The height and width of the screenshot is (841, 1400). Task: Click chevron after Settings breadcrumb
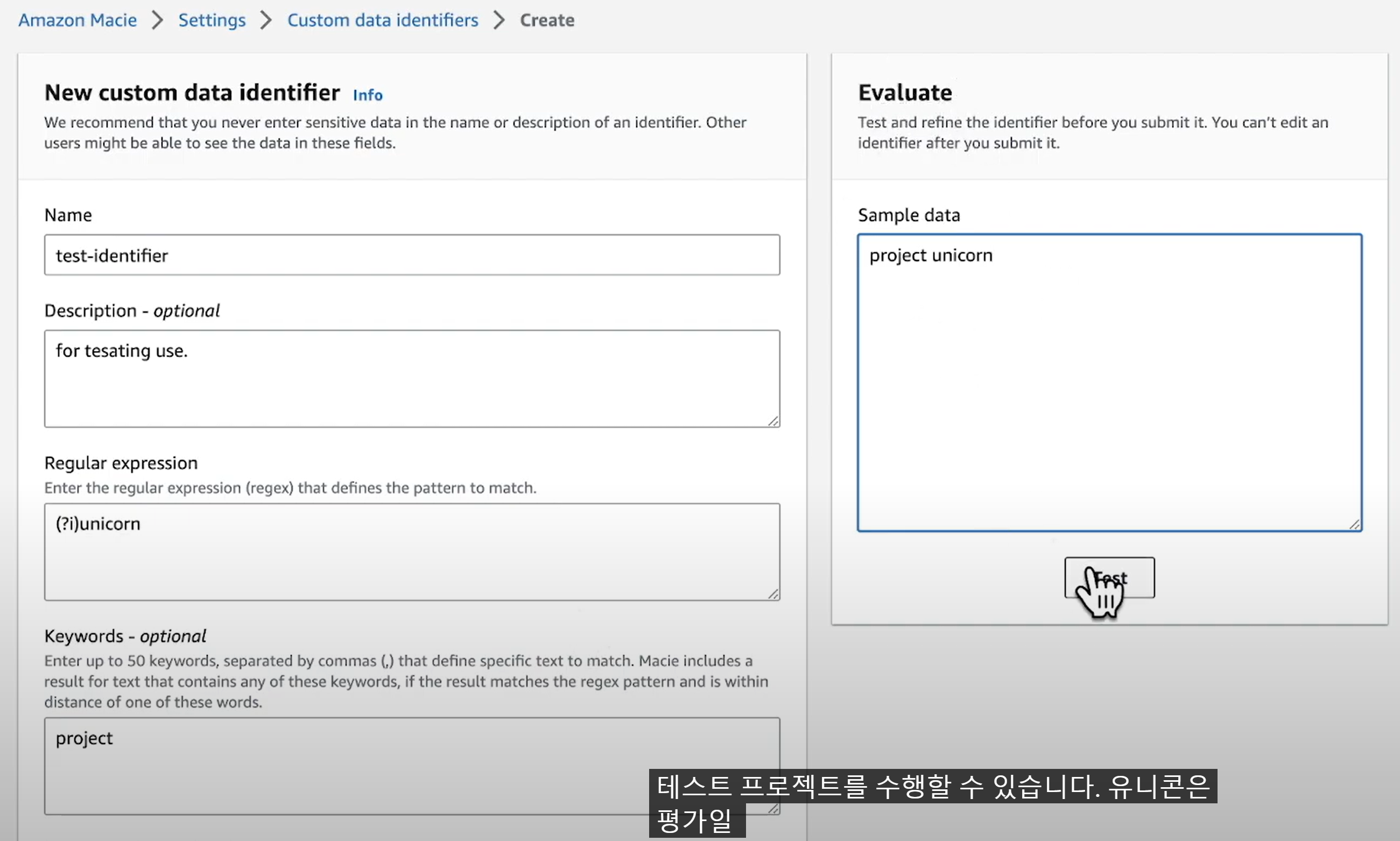(x=266, y=20)
